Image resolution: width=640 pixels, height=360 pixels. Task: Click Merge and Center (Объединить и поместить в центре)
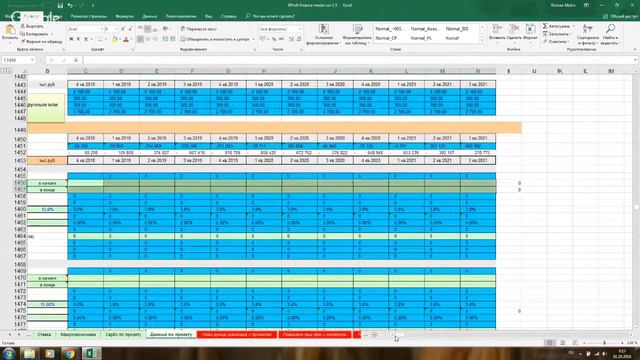point(215,39)
